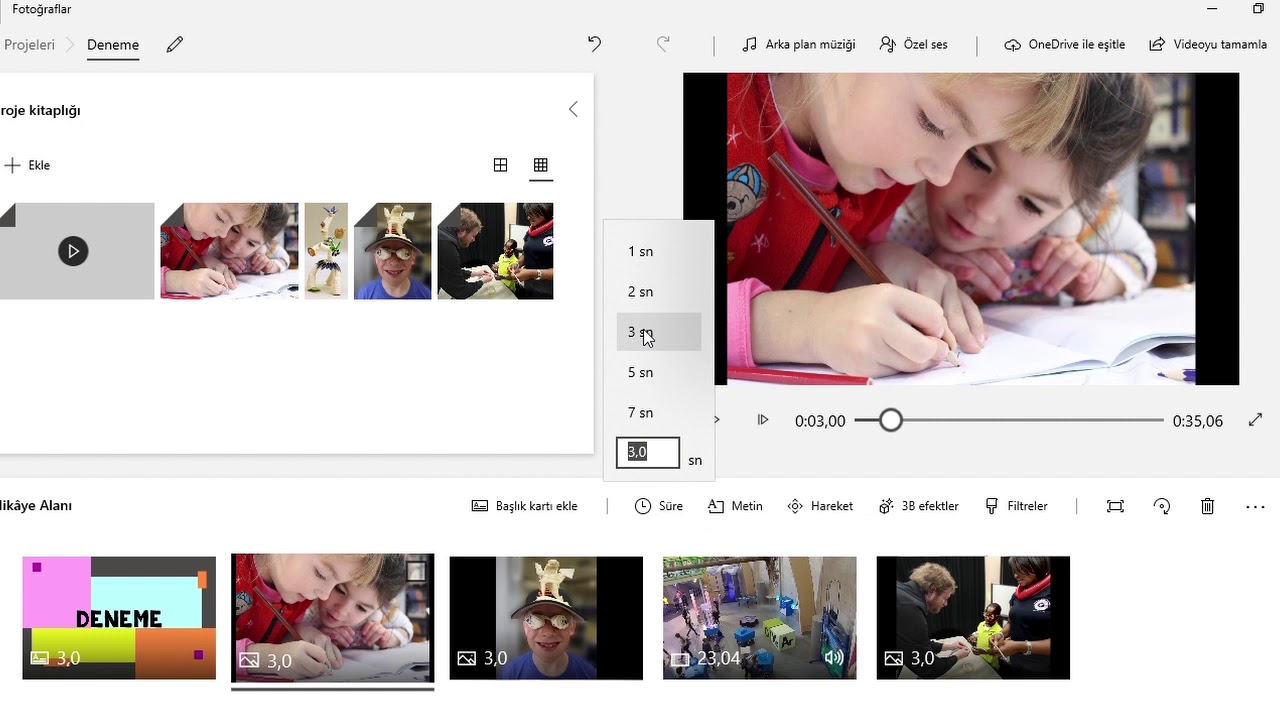Open 3B efektler tool
The width and height of the screenshot is (1280, 720).
click(x=918, y=506)
